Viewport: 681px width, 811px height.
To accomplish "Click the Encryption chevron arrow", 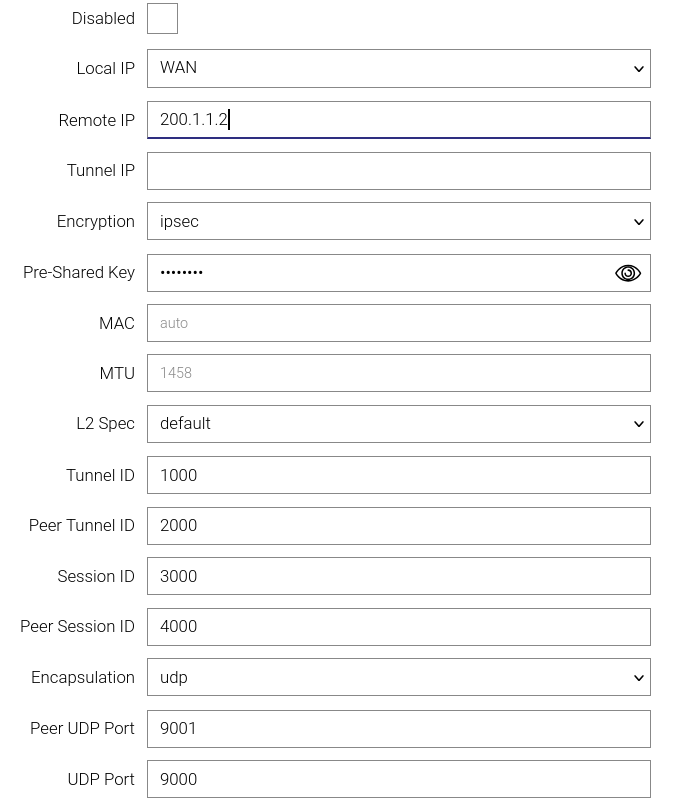I will click(639, 222).
